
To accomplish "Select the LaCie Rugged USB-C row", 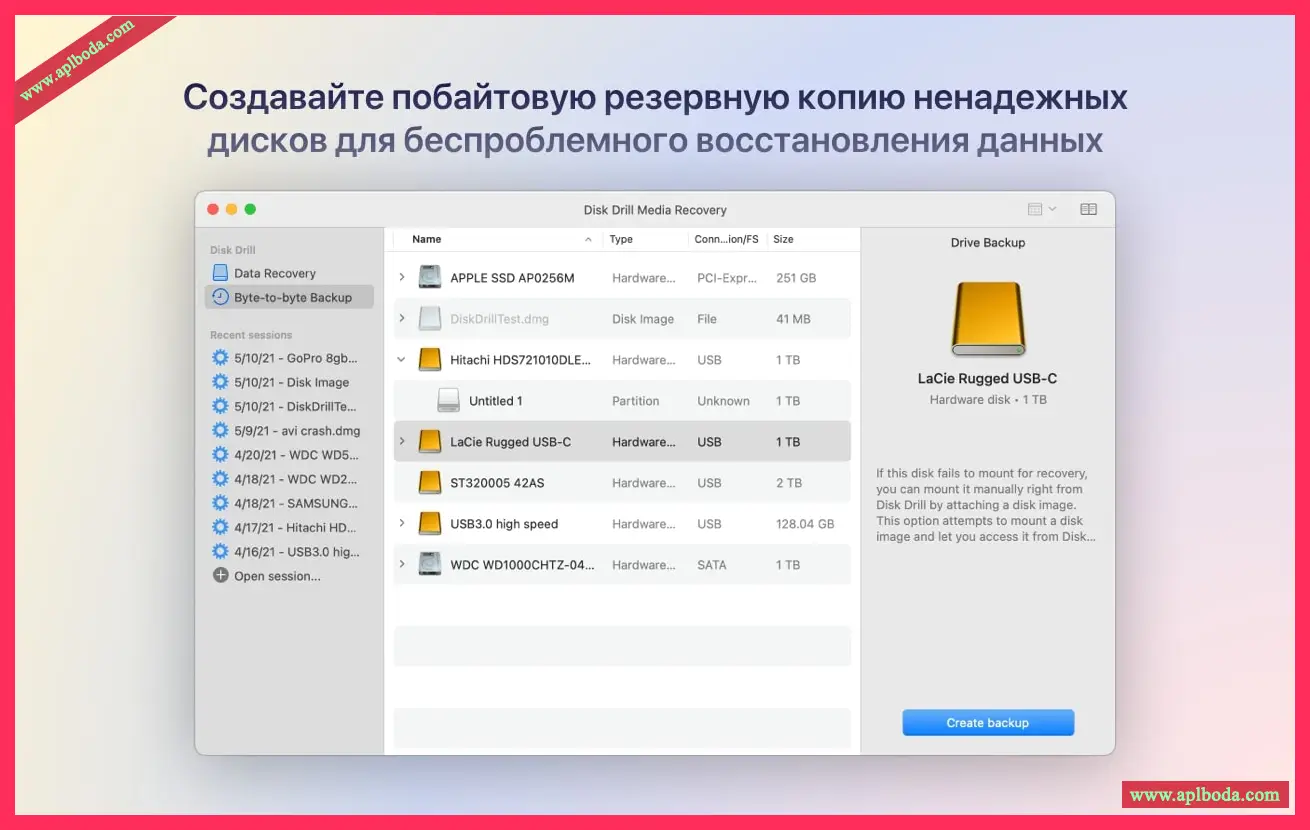I will (x=620, y=442).
